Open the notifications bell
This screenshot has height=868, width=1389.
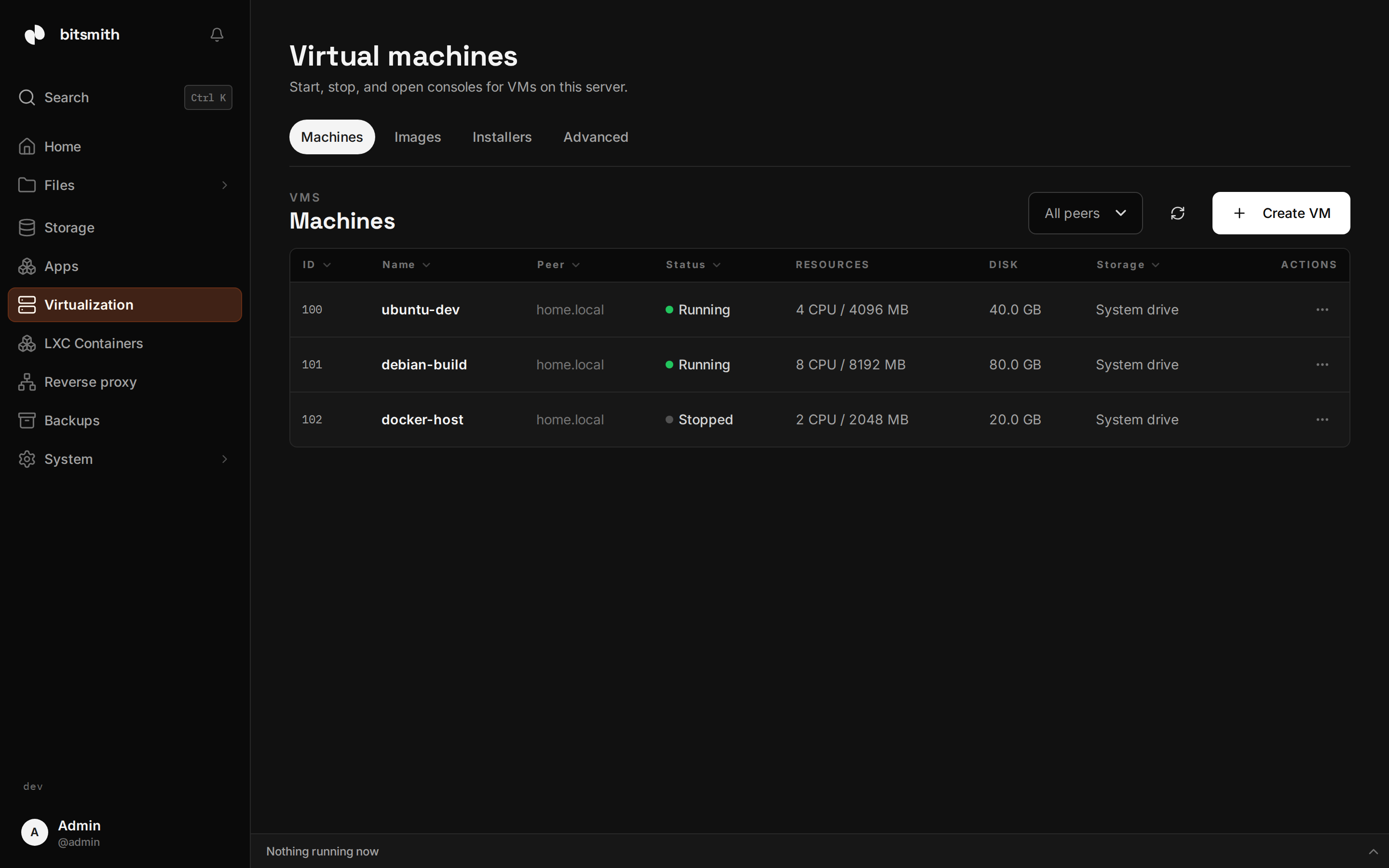click(x=217, y=34)
